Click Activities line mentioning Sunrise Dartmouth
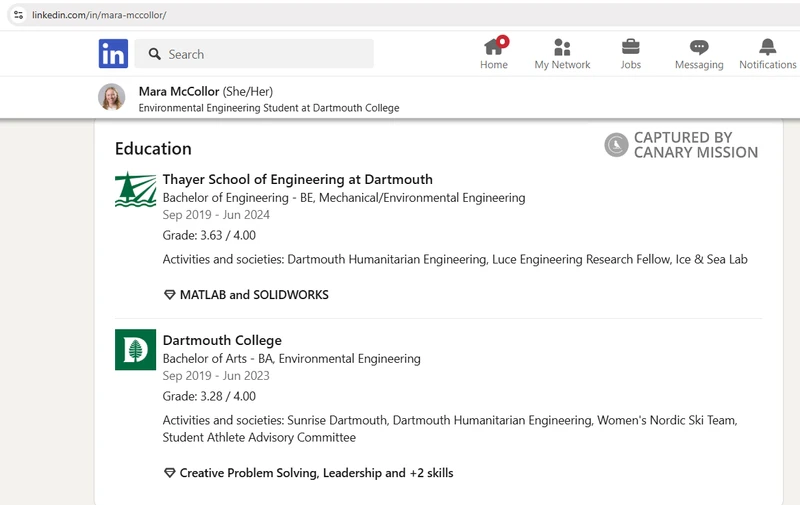The image size is (800, 505). (x=450, y=428)
